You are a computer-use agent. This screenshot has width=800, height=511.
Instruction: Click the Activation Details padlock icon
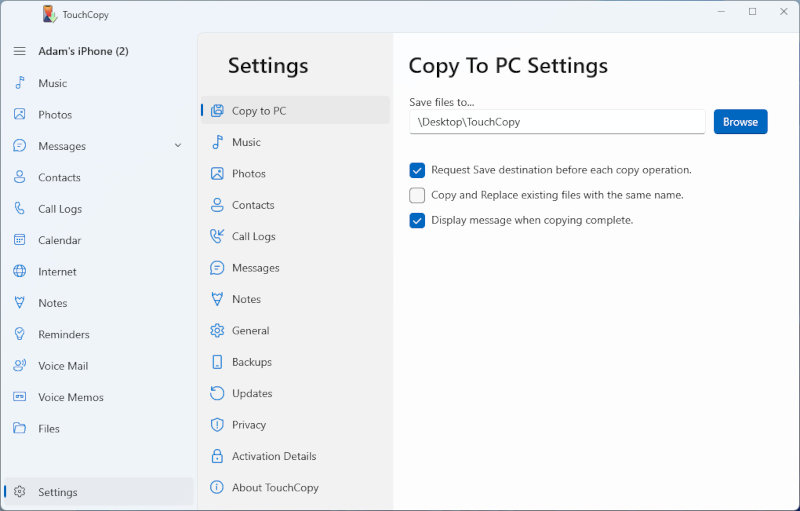[x=217, y=456]
